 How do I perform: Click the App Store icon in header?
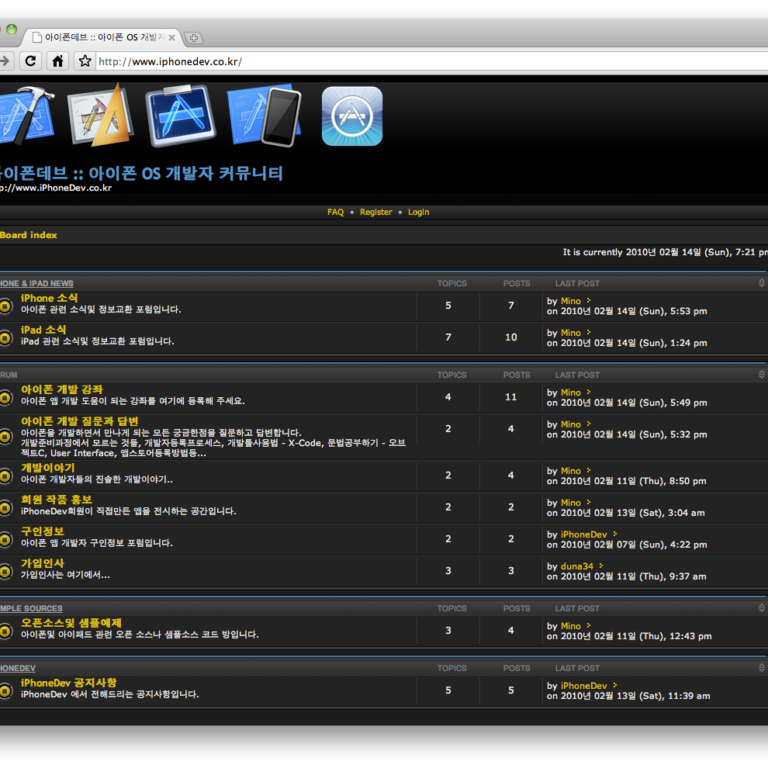click(351, 116)
